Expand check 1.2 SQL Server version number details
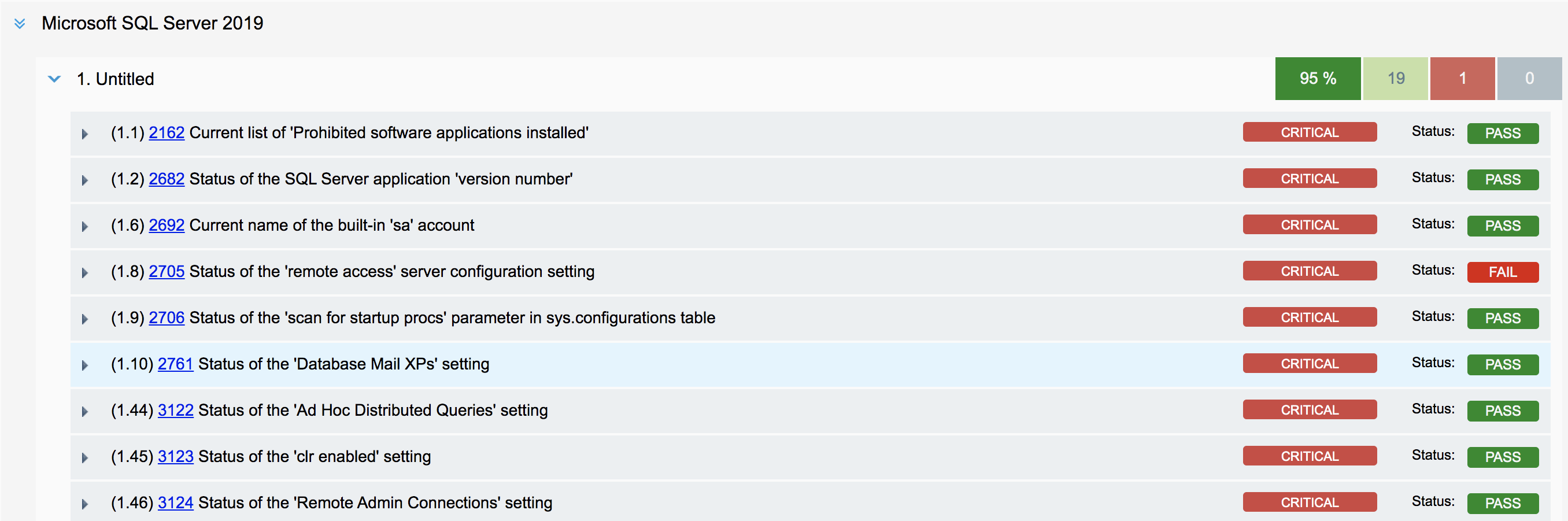The image size is (1568, 521). coord(84,180)
